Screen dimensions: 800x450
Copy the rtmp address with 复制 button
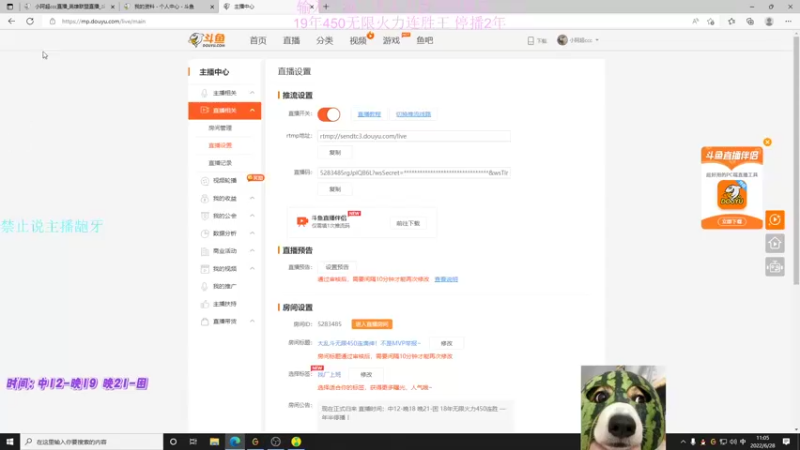(335, 153)
